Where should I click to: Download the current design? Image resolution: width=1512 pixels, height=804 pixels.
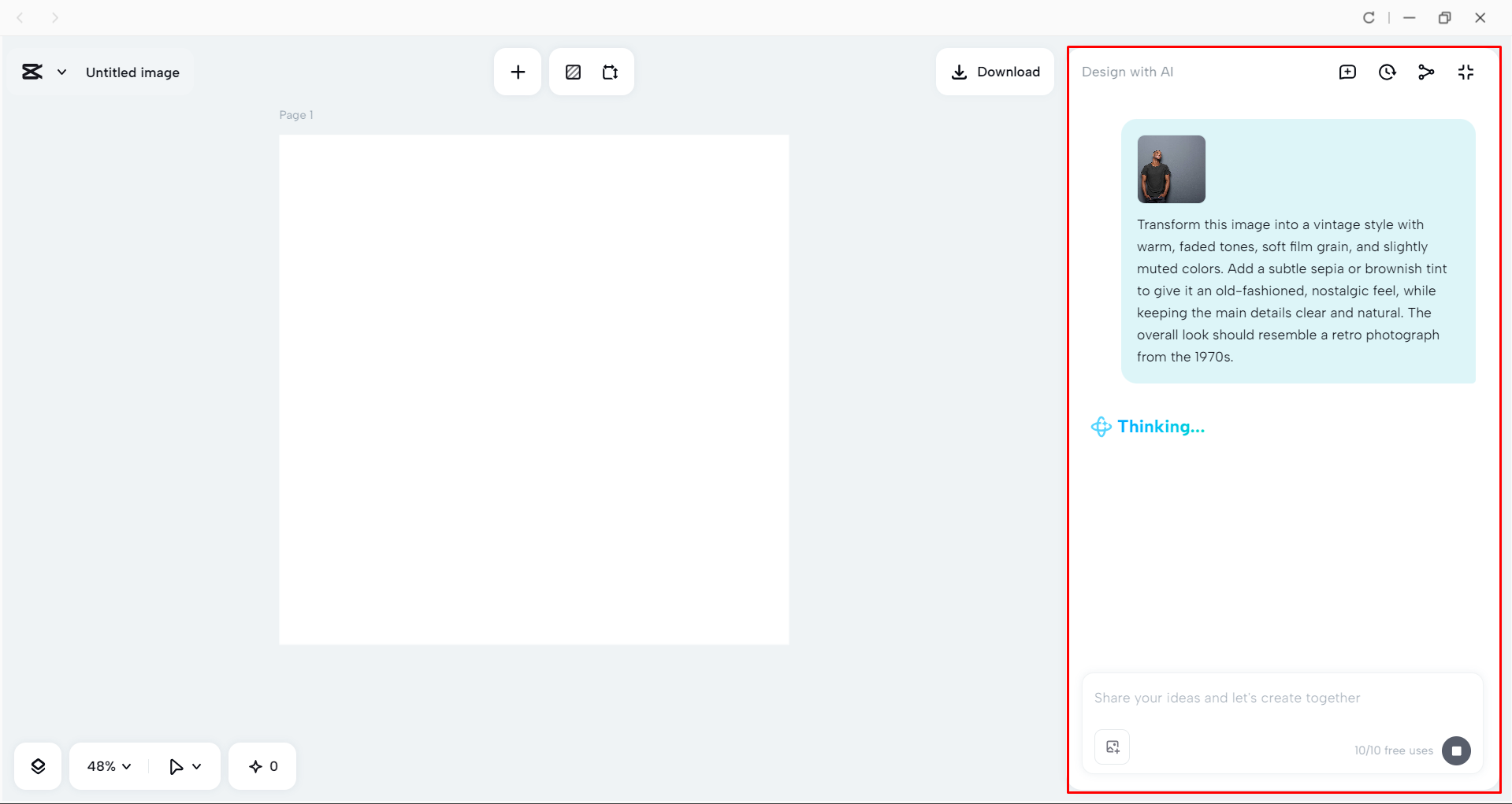(995, 72)
